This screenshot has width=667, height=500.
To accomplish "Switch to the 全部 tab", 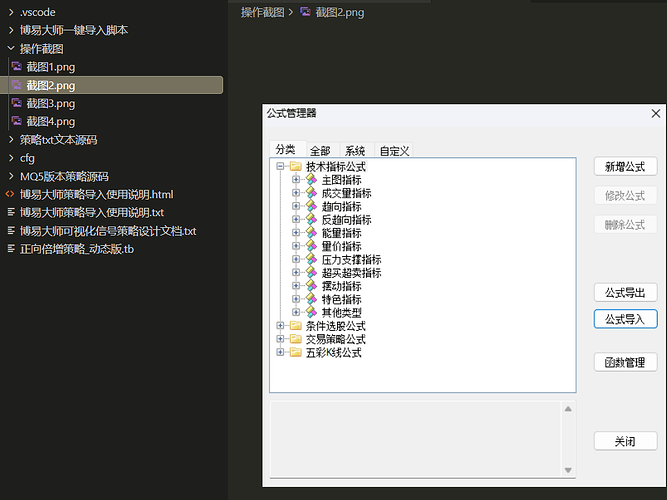I will (320, 151).
